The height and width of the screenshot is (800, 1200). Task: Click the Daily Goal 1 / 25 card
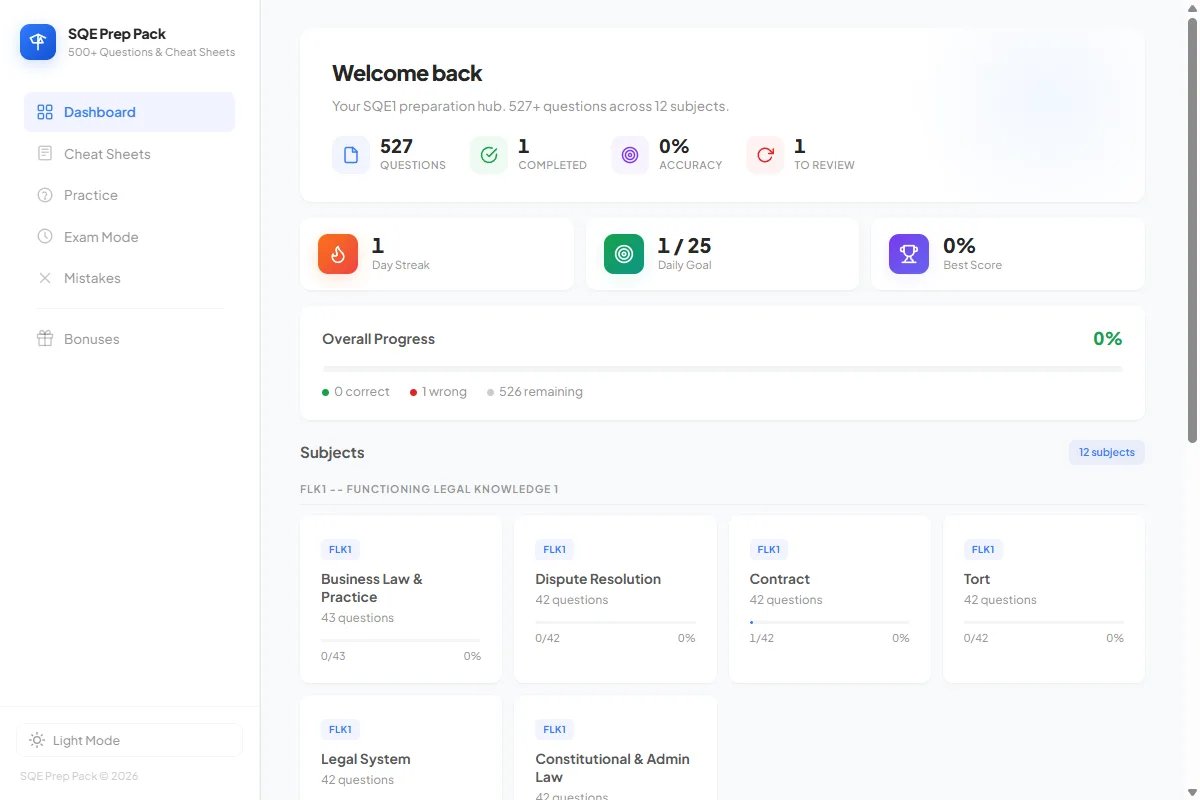pos(722,254)
